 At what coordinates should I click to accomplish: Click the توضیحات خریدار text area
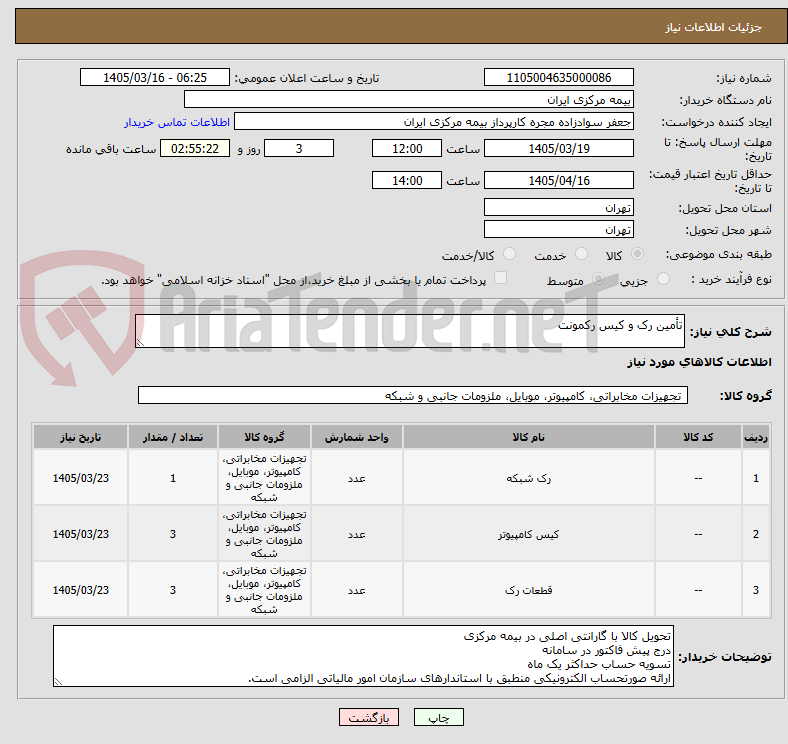pos(363,656)
